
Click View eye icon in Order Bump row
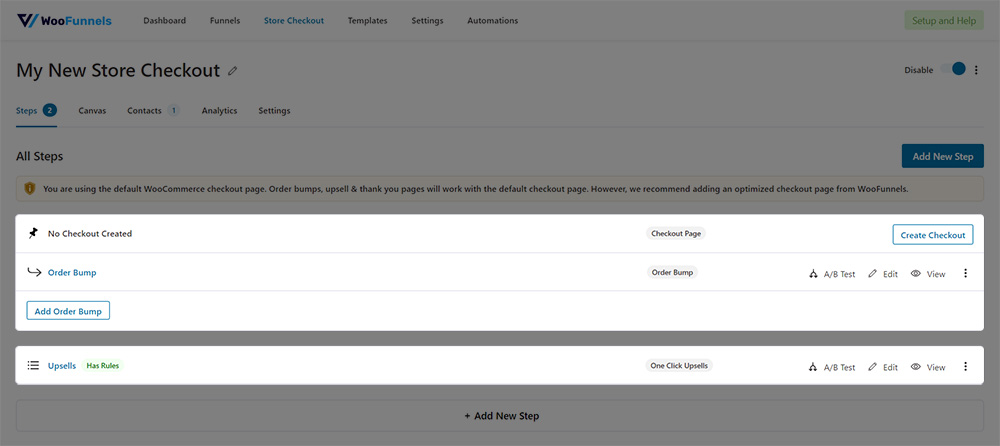[916, 273]
